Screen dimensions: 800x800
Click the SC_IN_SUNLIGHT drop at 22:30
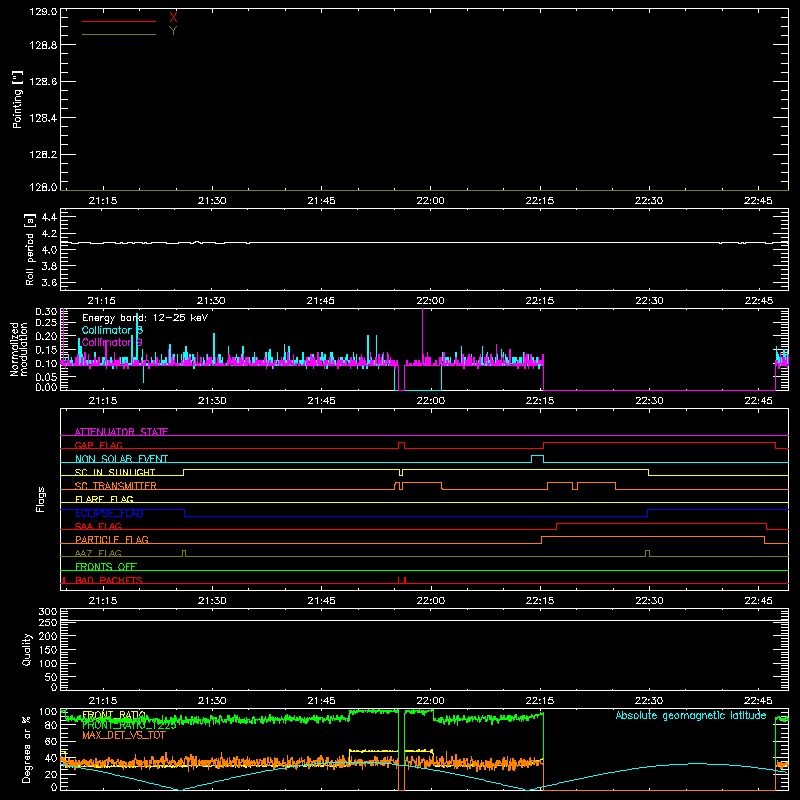(x=648, y=472)
